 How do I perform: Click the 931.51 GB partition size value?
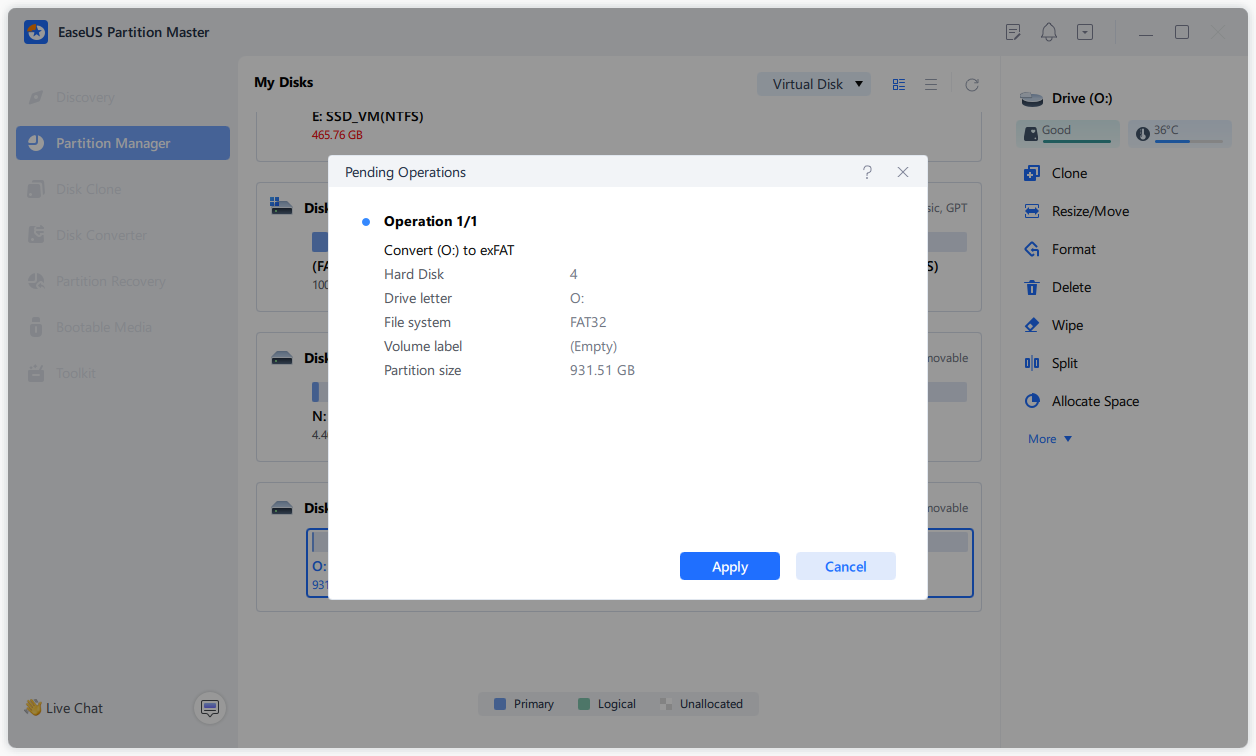[602, 370]
